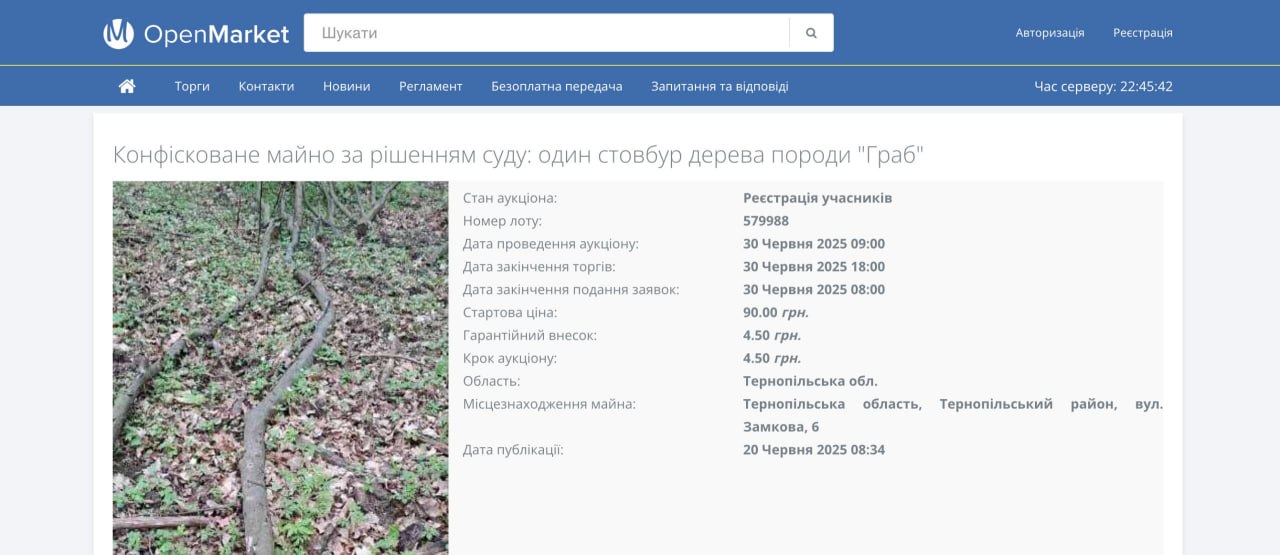Open the Авторизація login link
The height and width of the screenshot is (555, 1280).
1049,33
